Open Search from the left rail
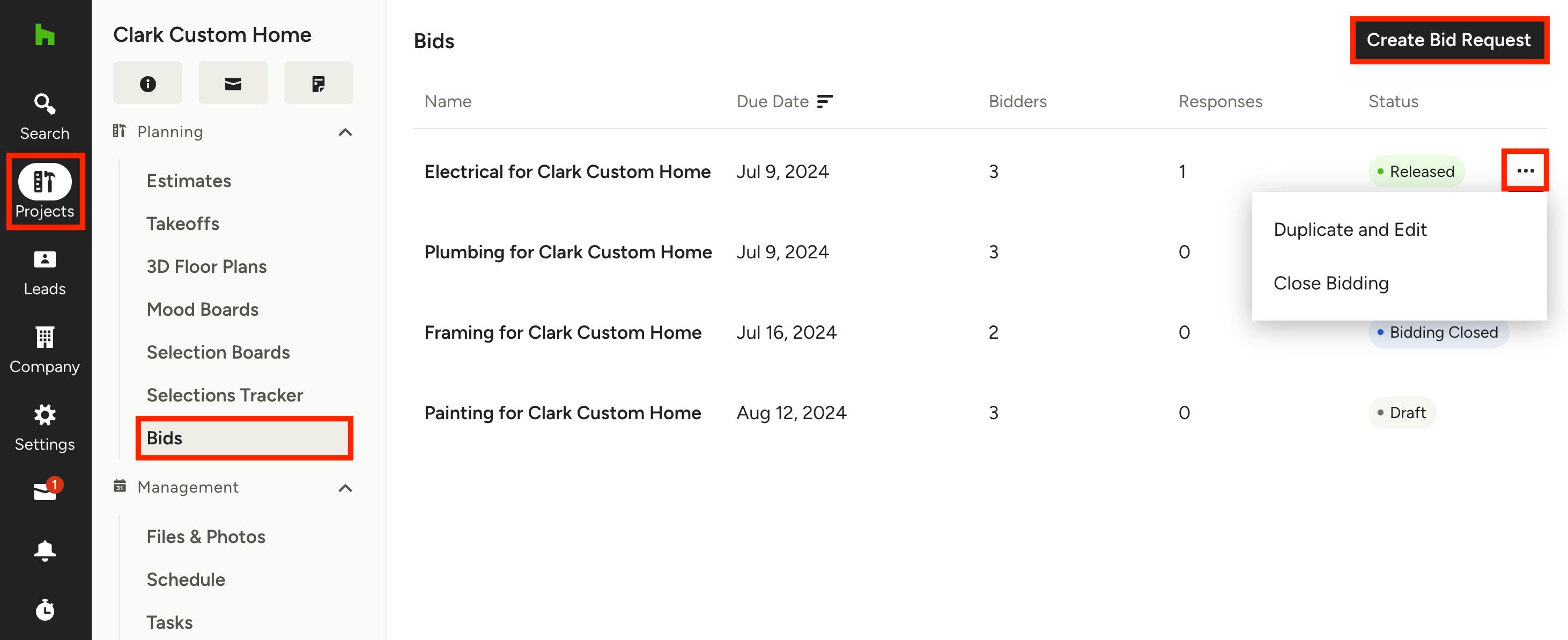1568x640 pixels. (45, 116)
